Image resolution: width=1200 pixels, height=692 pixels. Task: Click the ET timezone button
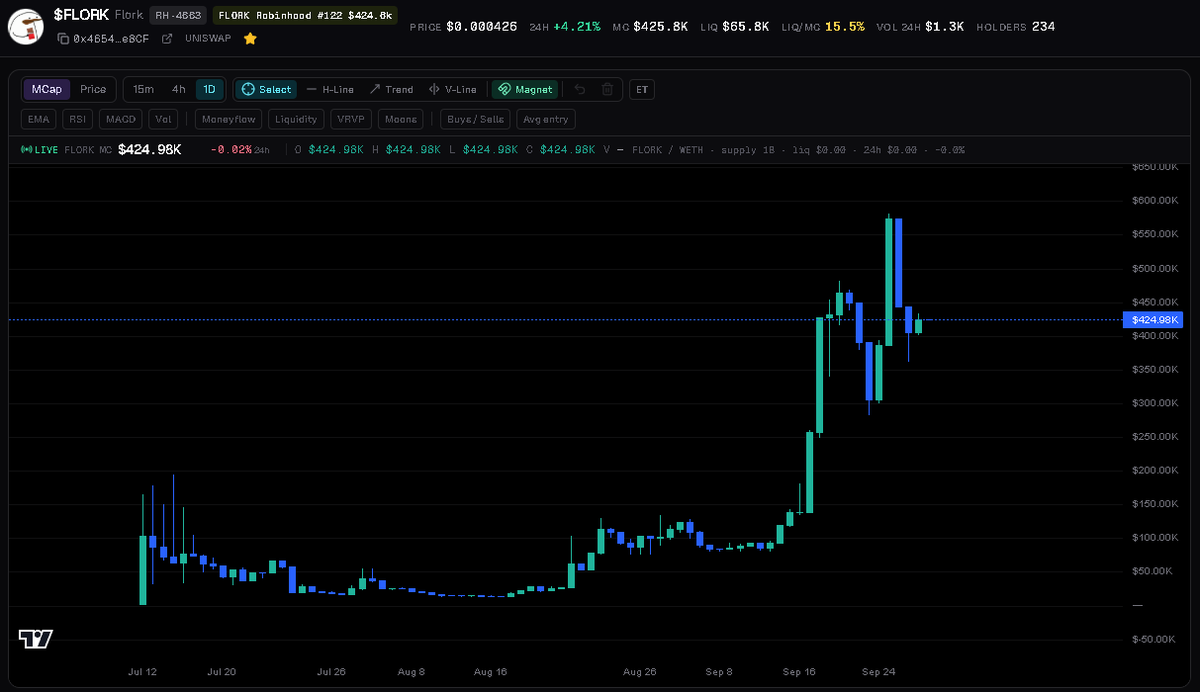click(x=642, y=89)
